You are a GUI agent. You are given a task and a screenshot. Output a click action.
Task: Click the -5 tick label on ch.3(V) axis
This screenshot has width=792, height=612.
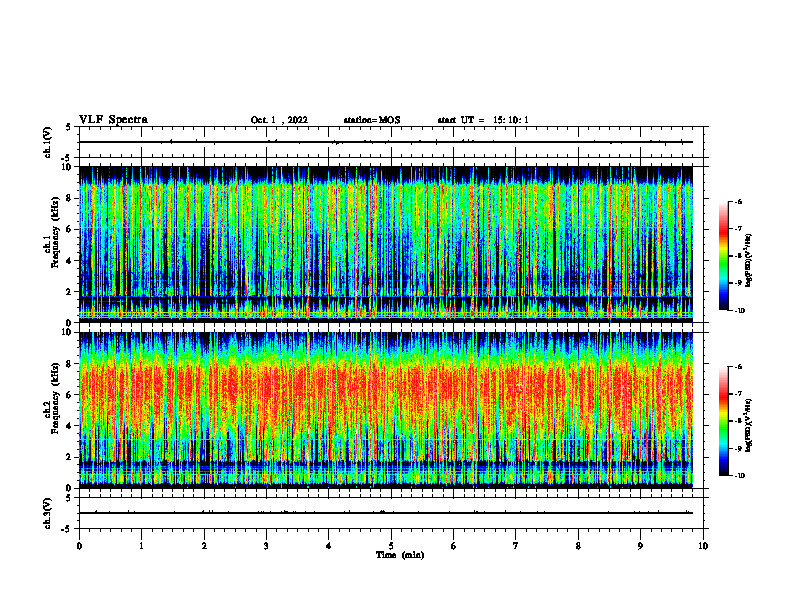tap(66, 529)
